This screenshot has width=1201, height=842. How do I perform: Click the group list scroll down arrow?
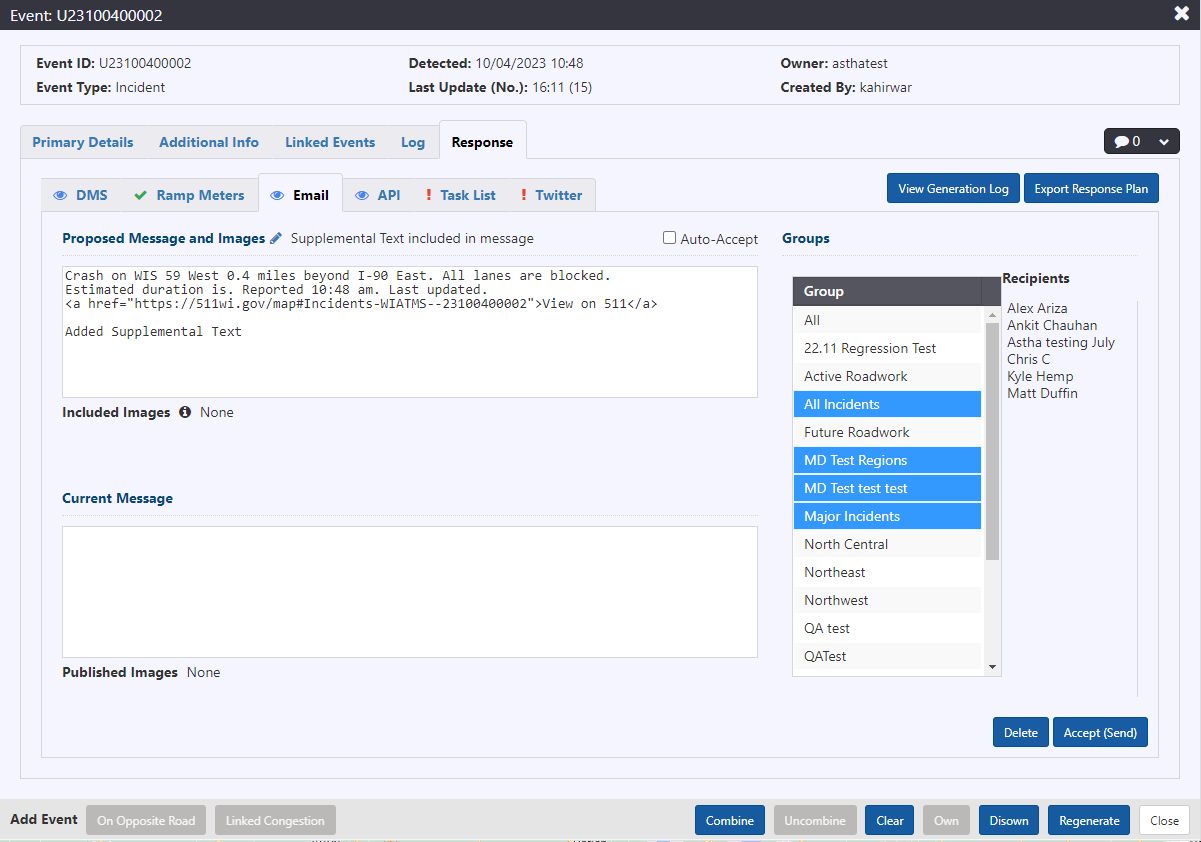coord(992,667)
